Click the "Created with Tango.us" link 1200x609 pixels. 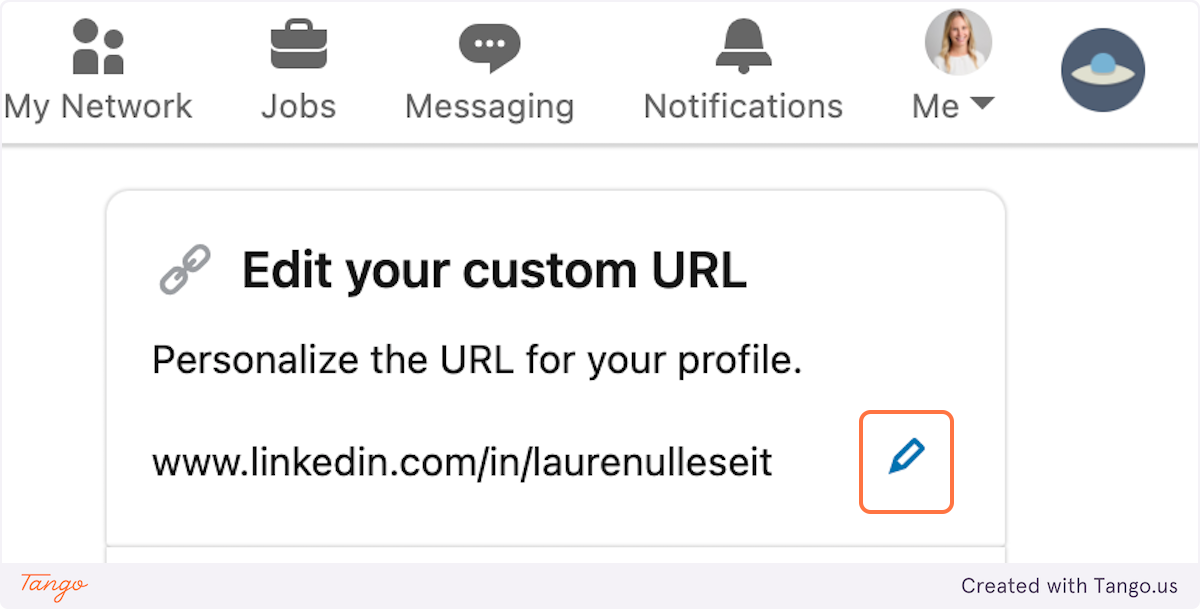(x=1069, y=586)
